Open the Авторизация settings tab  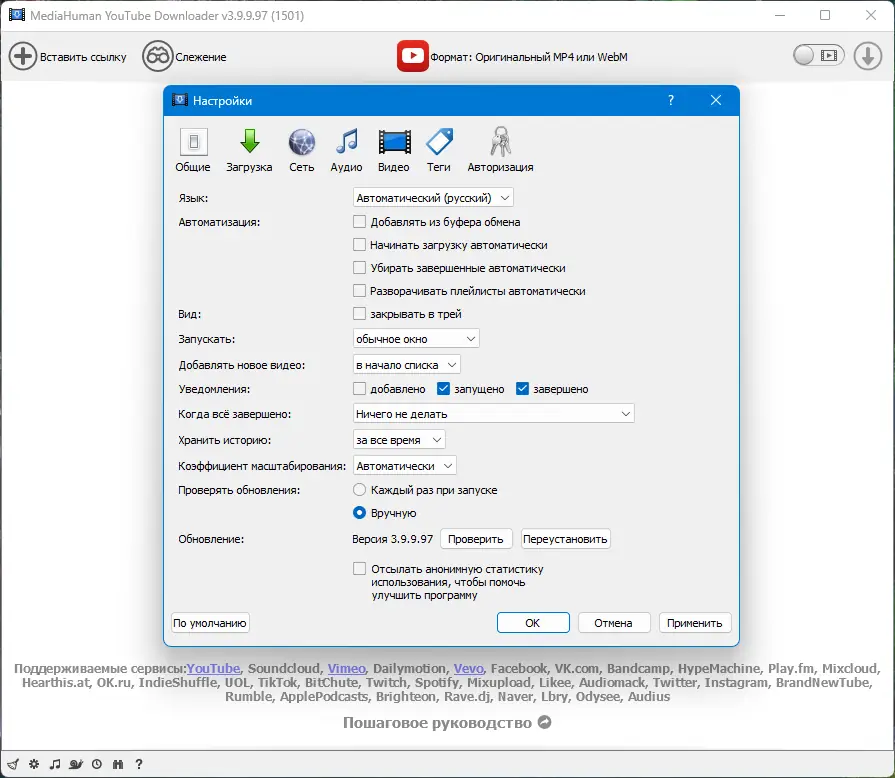tap(501, 150)
